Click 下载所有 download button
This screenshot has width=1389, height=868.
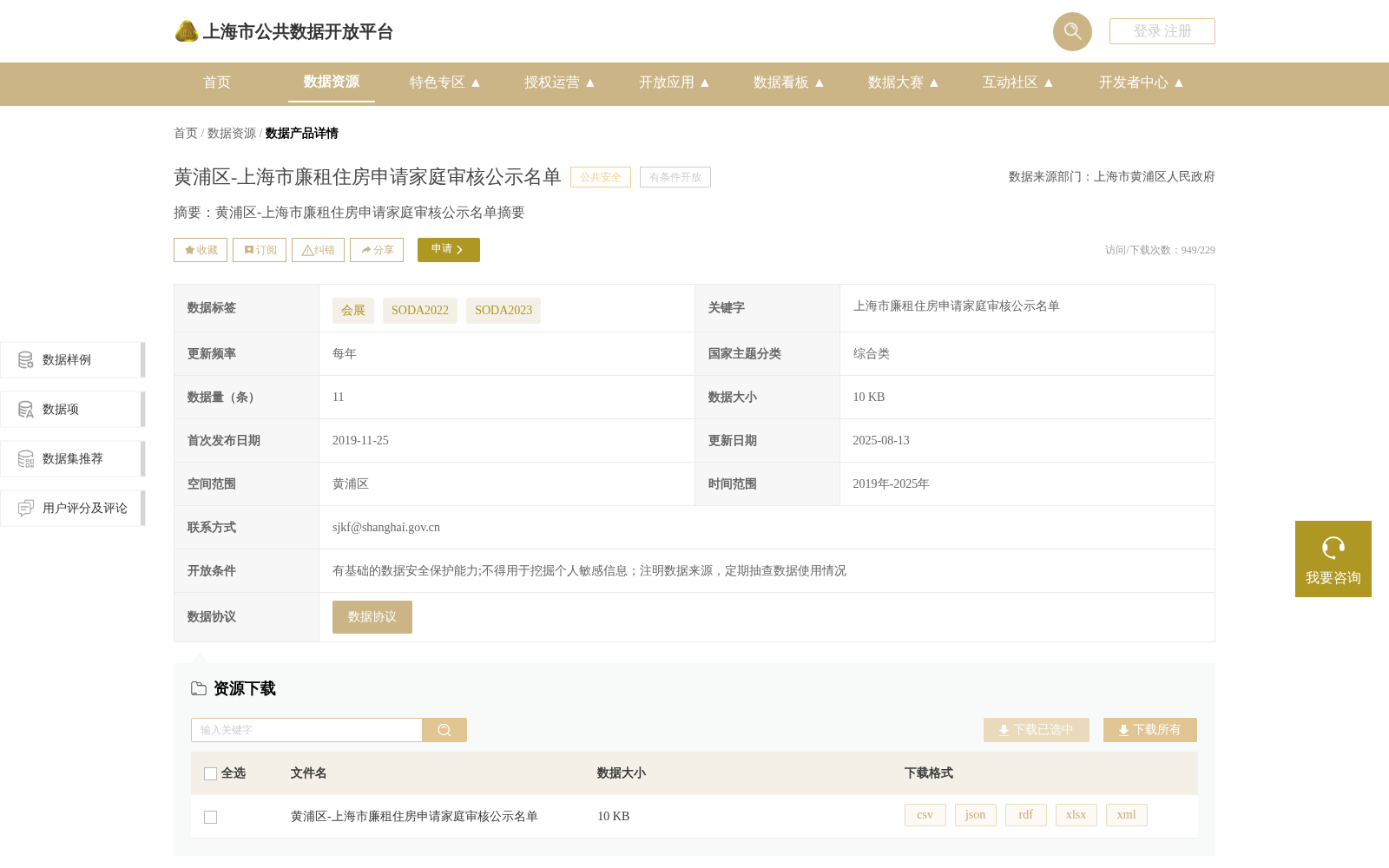click(1150, 730)
